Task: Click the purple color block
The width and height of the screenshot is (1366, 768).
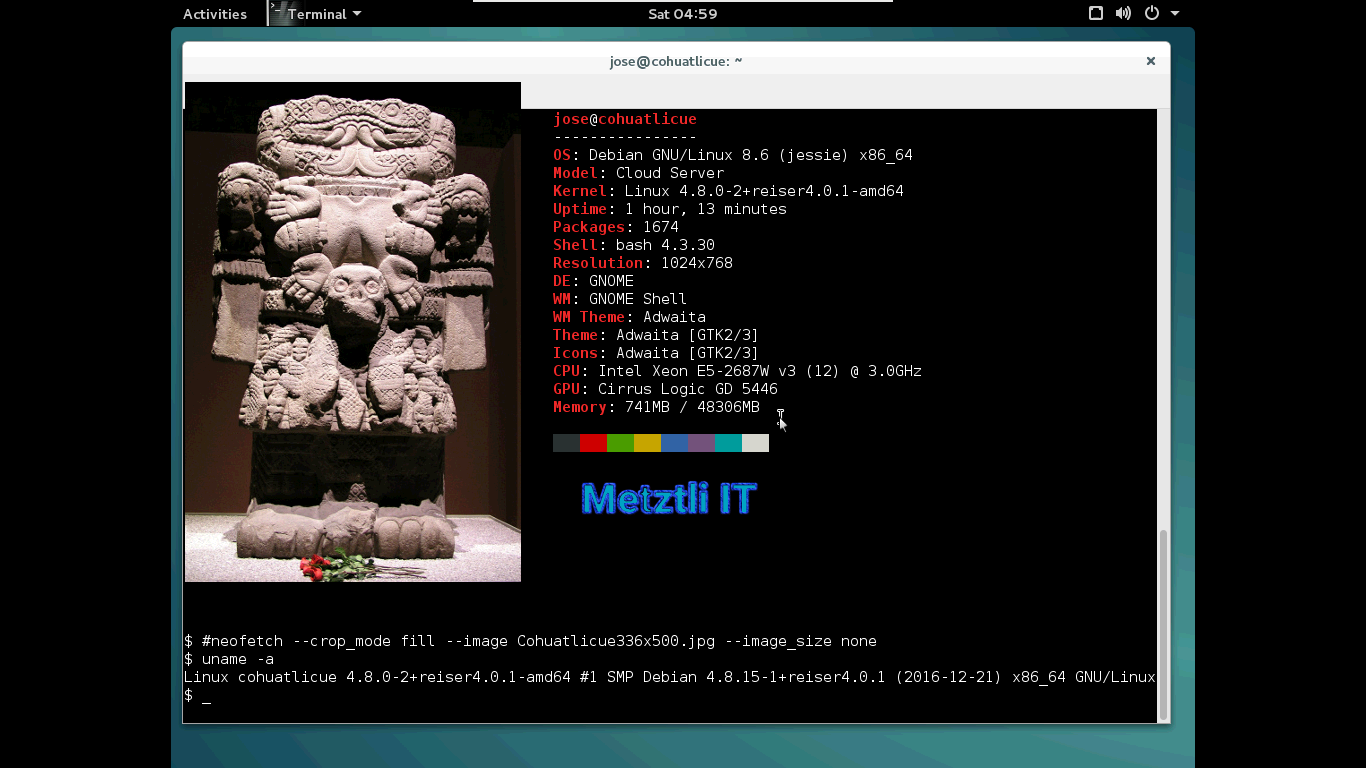Action: tap(701, 443)
